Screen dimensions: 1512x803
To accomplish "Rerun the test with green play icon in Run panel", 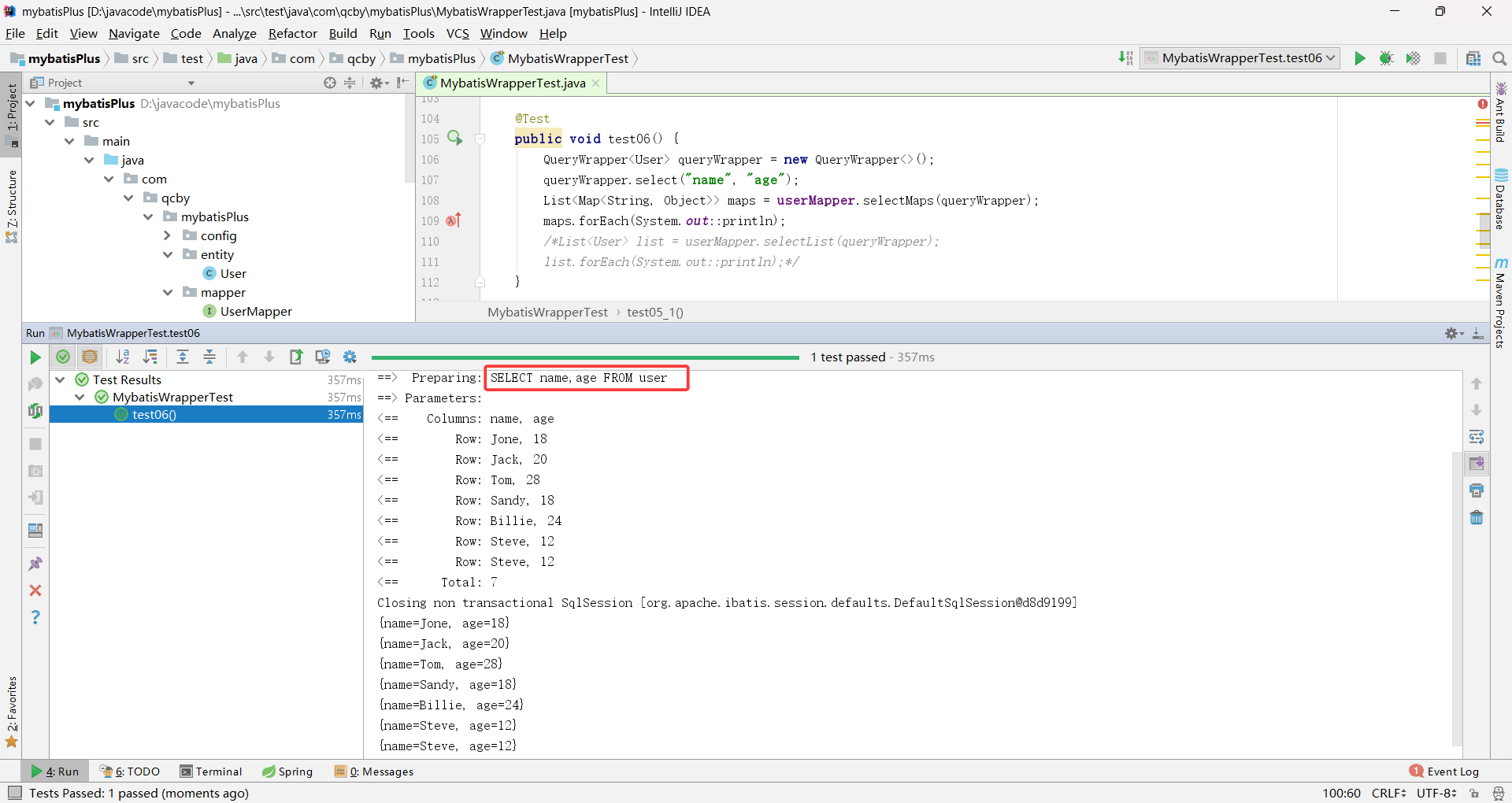I will (35, 357).
